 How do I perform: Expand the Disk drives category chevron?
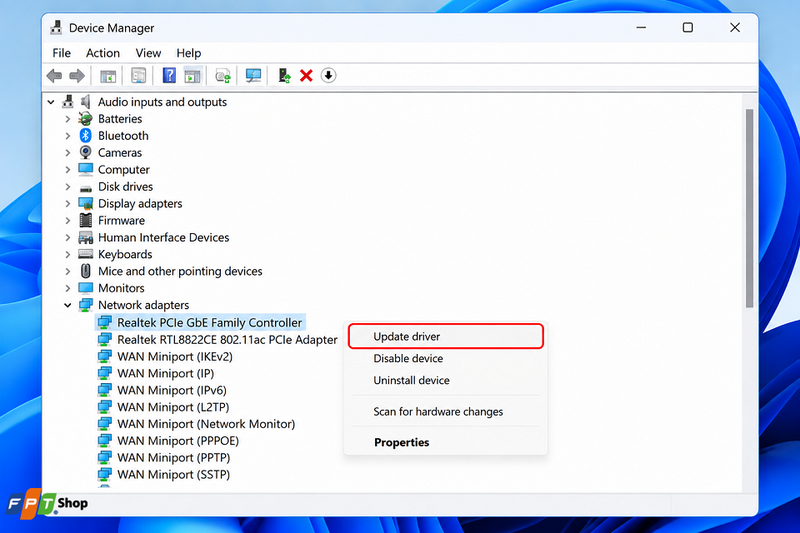pyautogui.click(x=68, y=187)
